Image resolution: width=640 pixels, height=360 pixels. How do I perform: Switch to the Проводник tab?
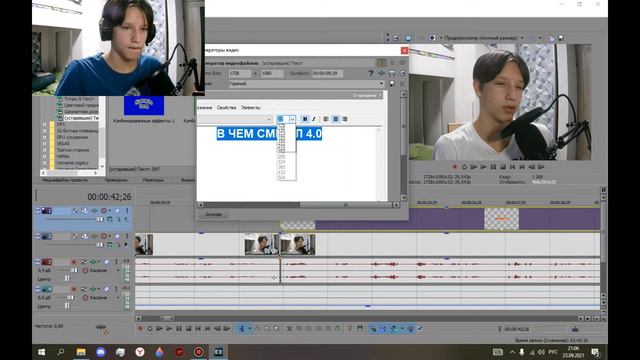(x=116, y=180)
